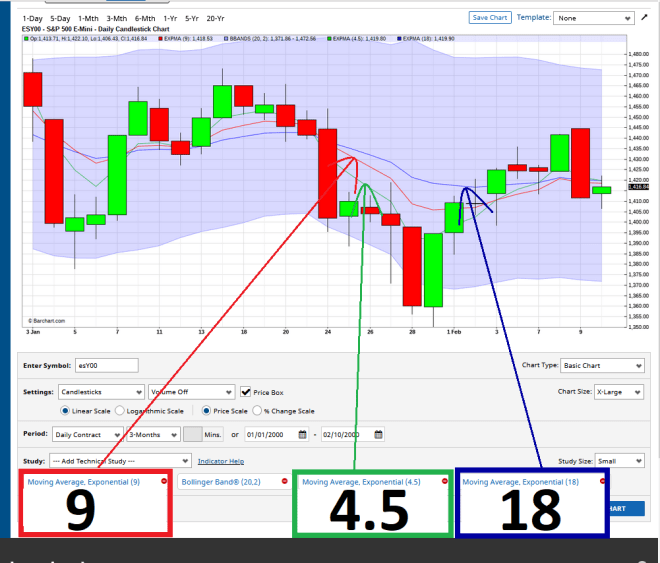Select the 1-Mth time range
Viewport: 660px width, 563px height.
click(x=88, y=19)
